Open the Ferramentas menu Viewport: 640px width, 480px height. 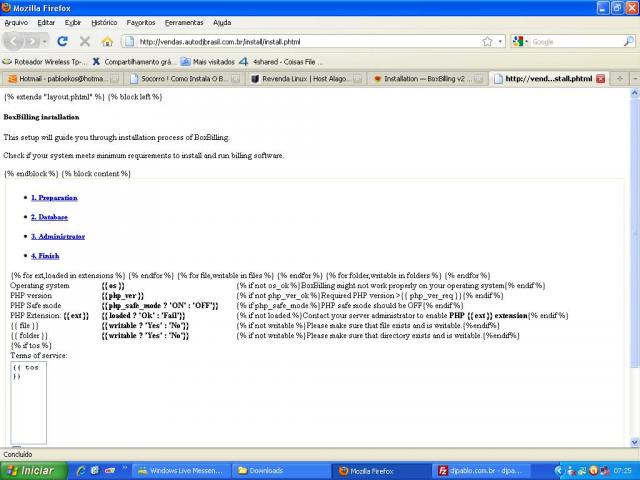pyautogui.click(x=184, y=23)
